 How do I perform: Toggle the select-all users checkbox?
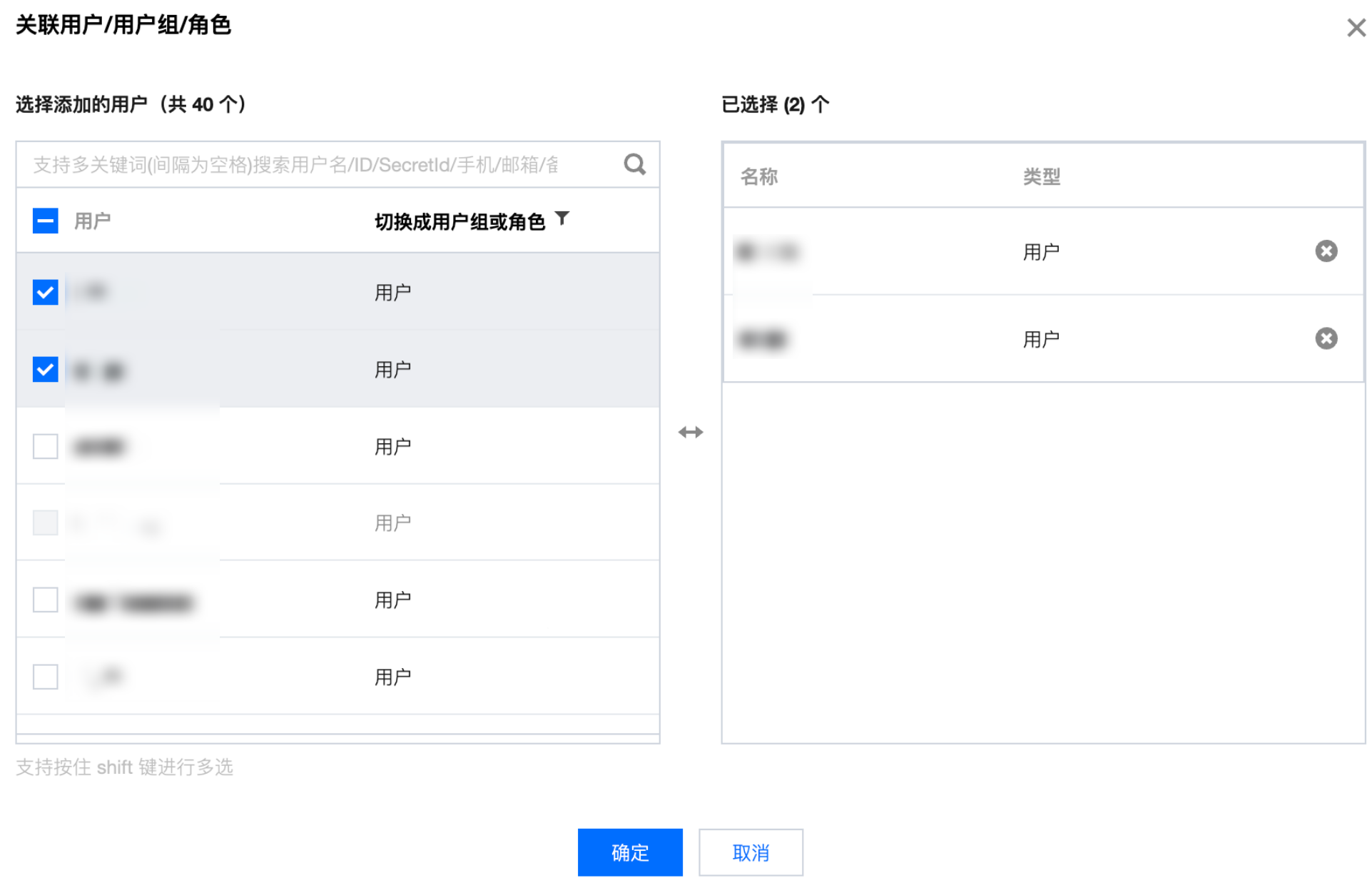point(46,221)
